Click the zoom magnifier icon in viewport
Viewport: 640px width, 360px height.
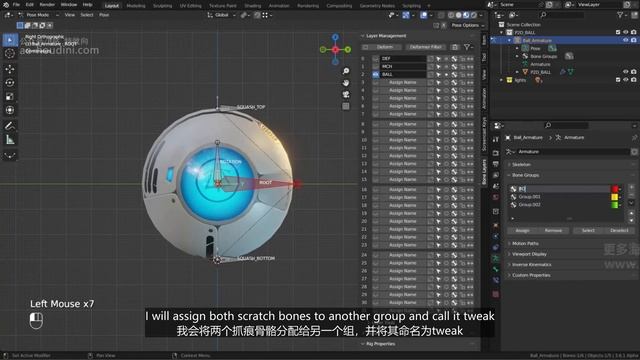346,71
